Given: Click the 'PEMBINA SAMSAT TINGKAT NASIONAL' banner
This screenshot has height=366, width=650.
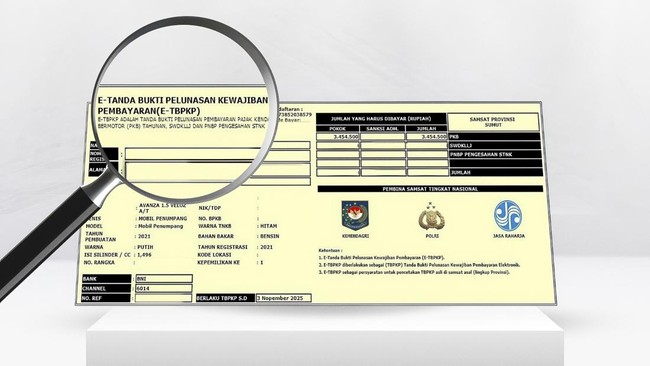Looking at the screenshot, I should coord(430,189).
